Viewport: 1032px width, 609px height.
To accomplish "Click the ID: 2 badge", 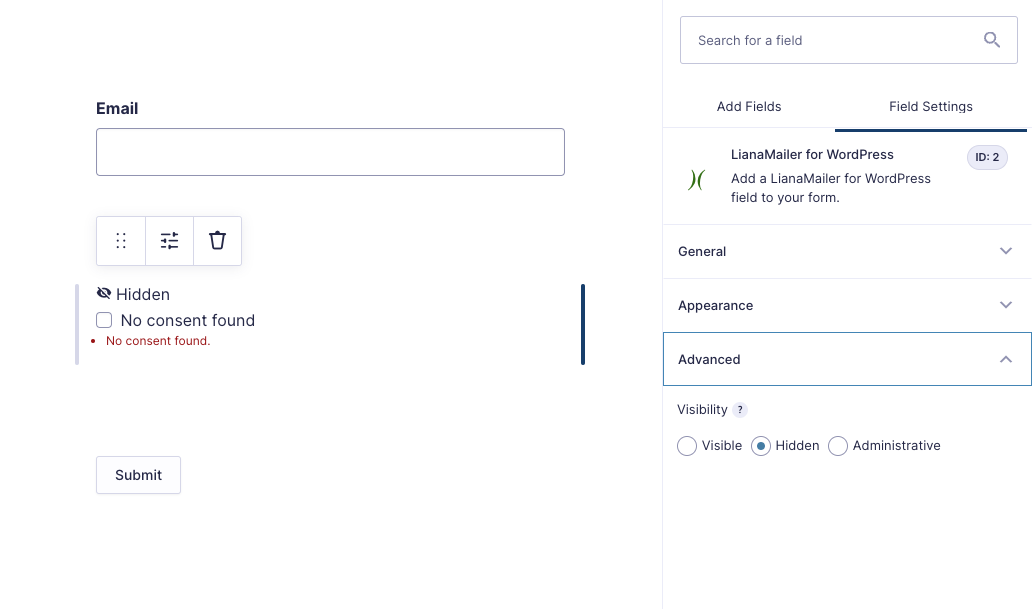I will pyautogui.click(x=987, y=157).
